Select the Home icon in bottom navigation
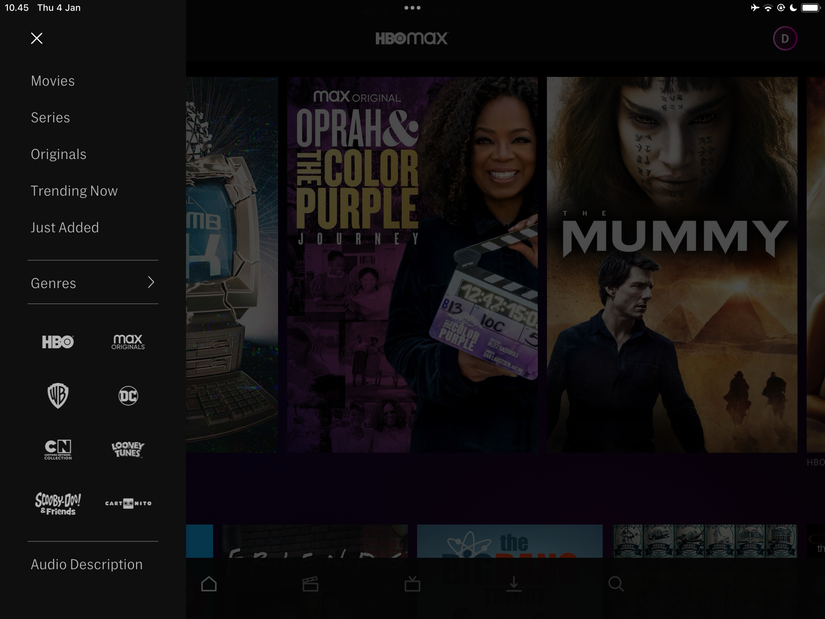This screenshot has width=825, height=619. pos(208,583)
